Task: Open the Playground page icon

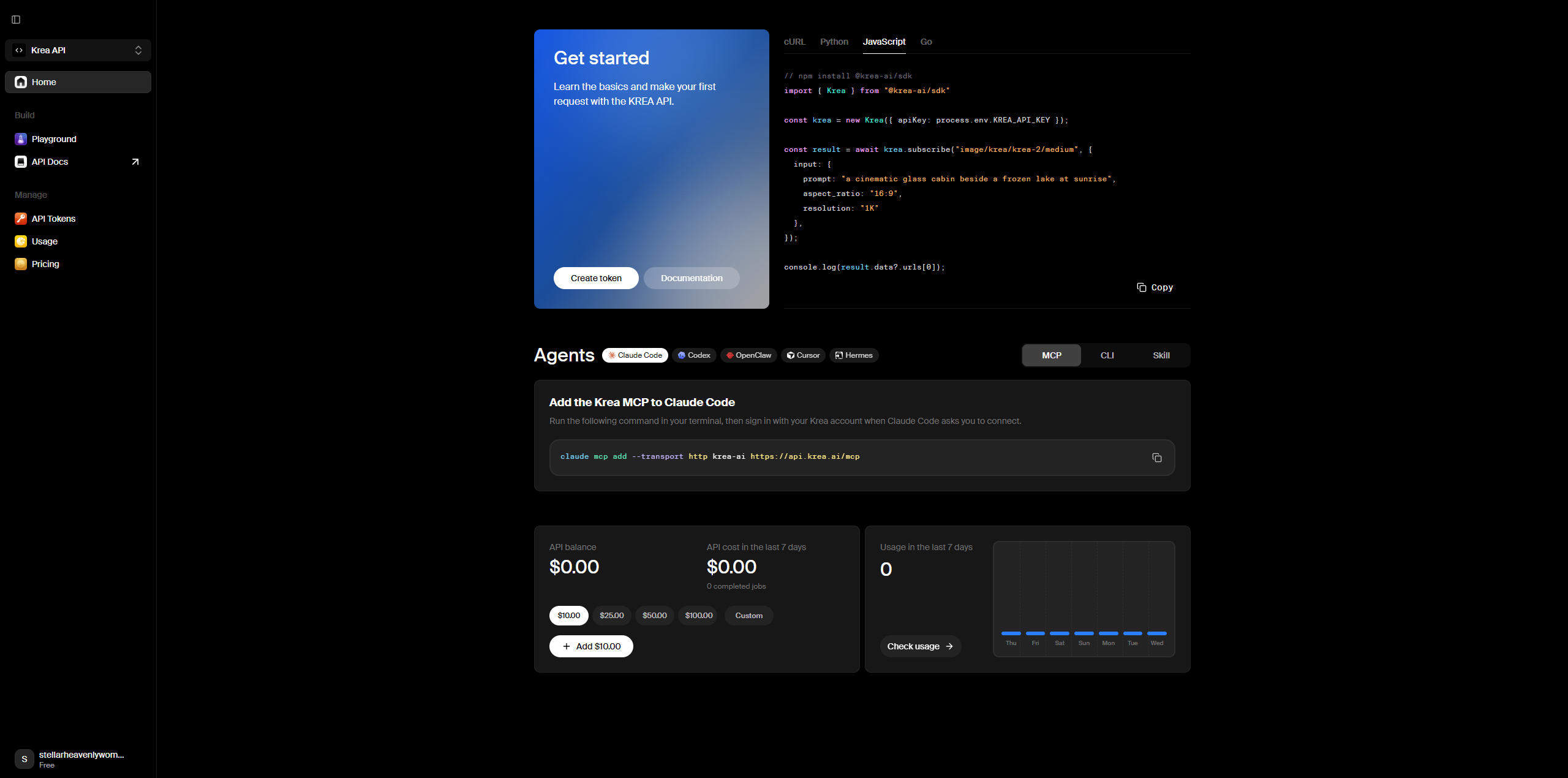Action: [21, 139]
